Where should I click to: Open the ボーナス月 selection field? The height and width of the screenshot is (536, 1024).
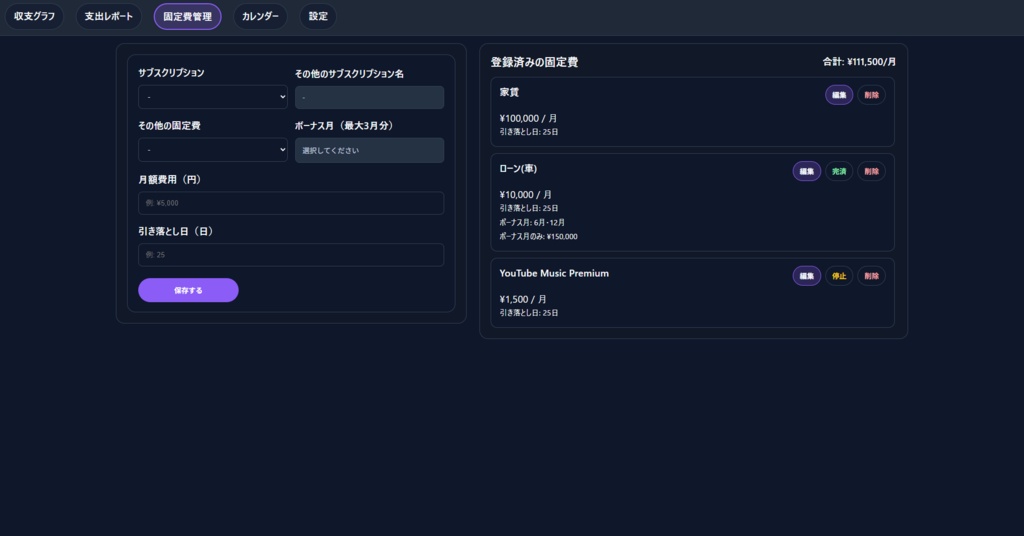tap(370, 150)
